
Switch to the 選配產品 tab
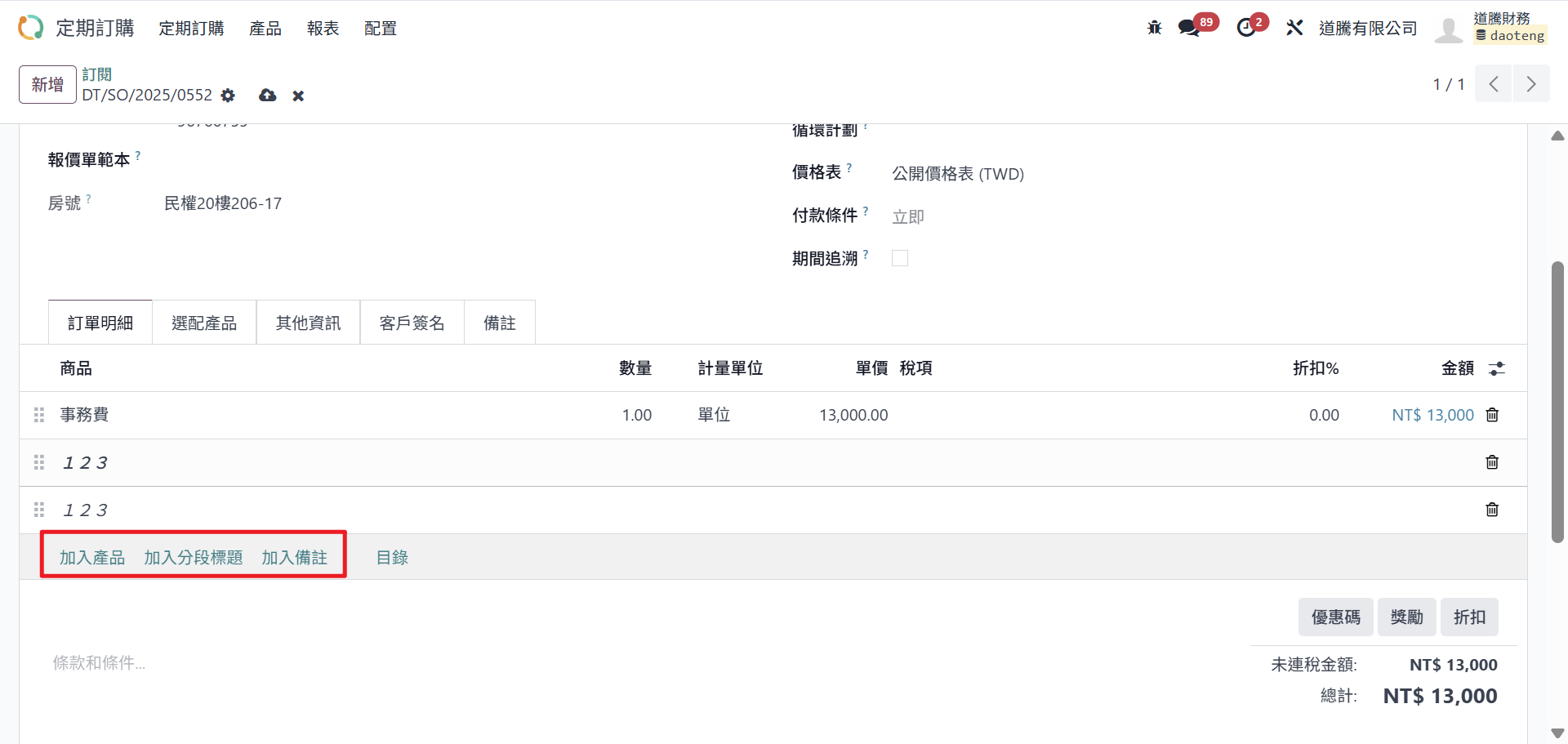(204, 323)
